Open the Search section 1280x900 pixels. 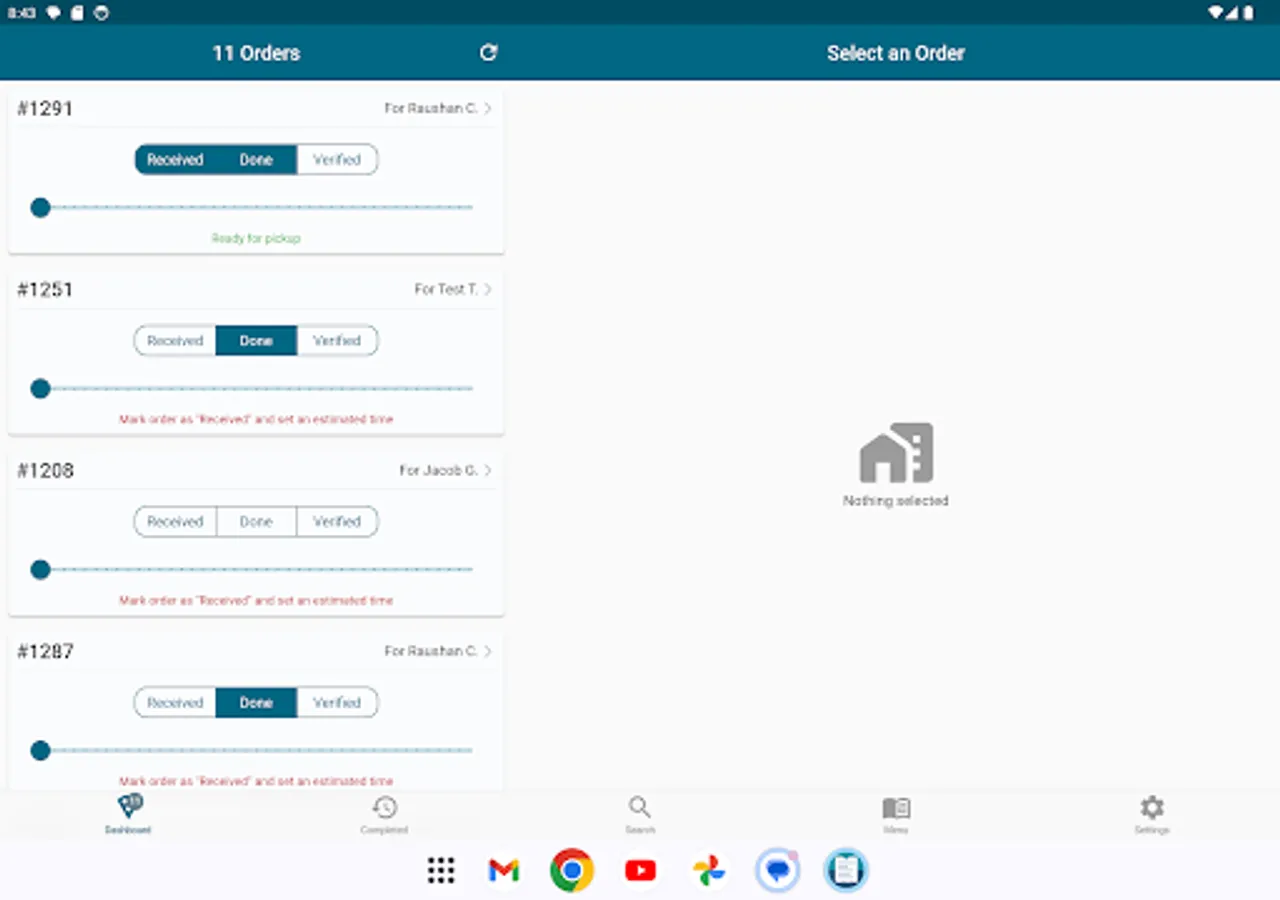click(640, 813)
